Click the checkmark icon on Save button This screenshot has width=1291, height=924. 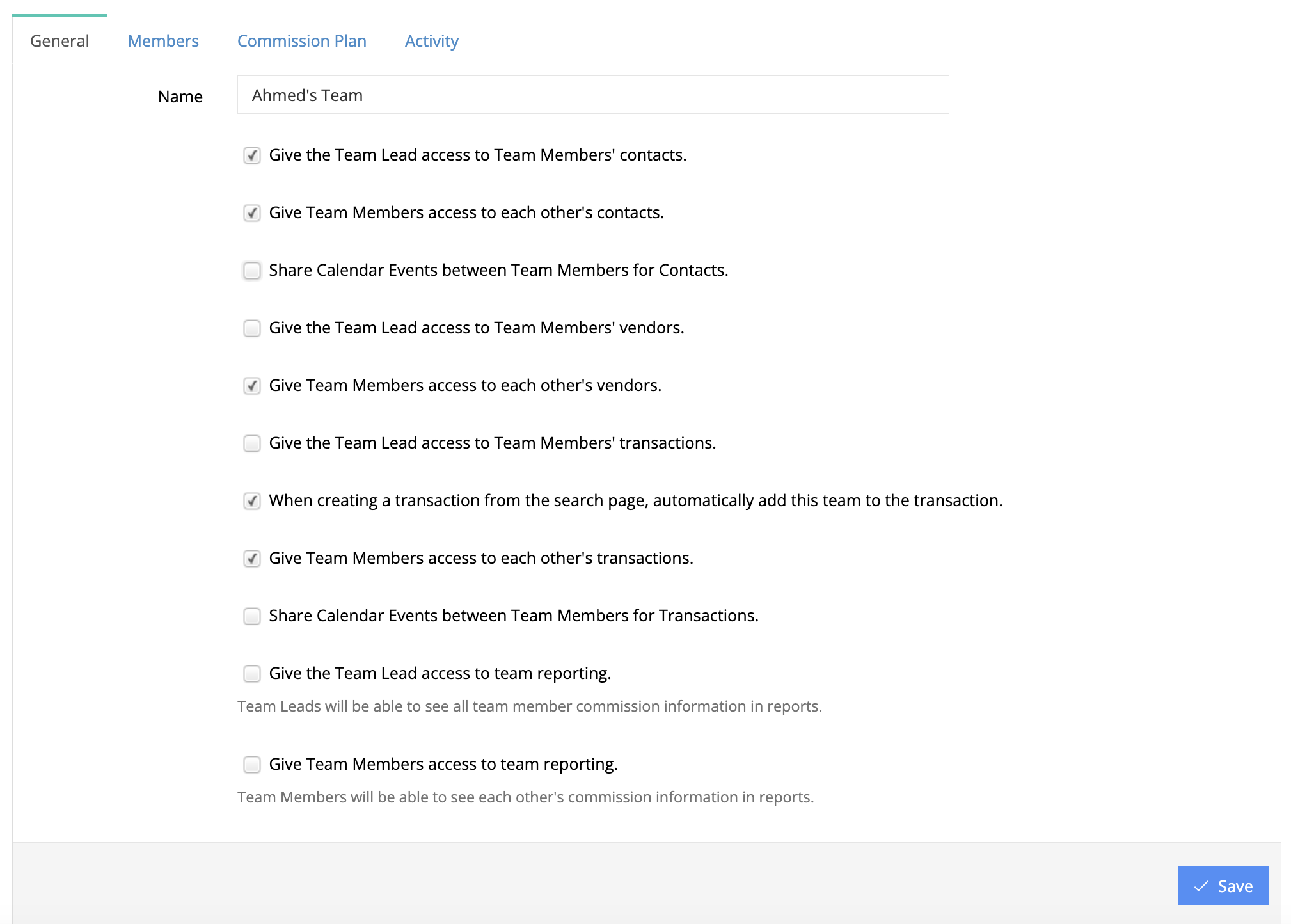coord(1201,886)
